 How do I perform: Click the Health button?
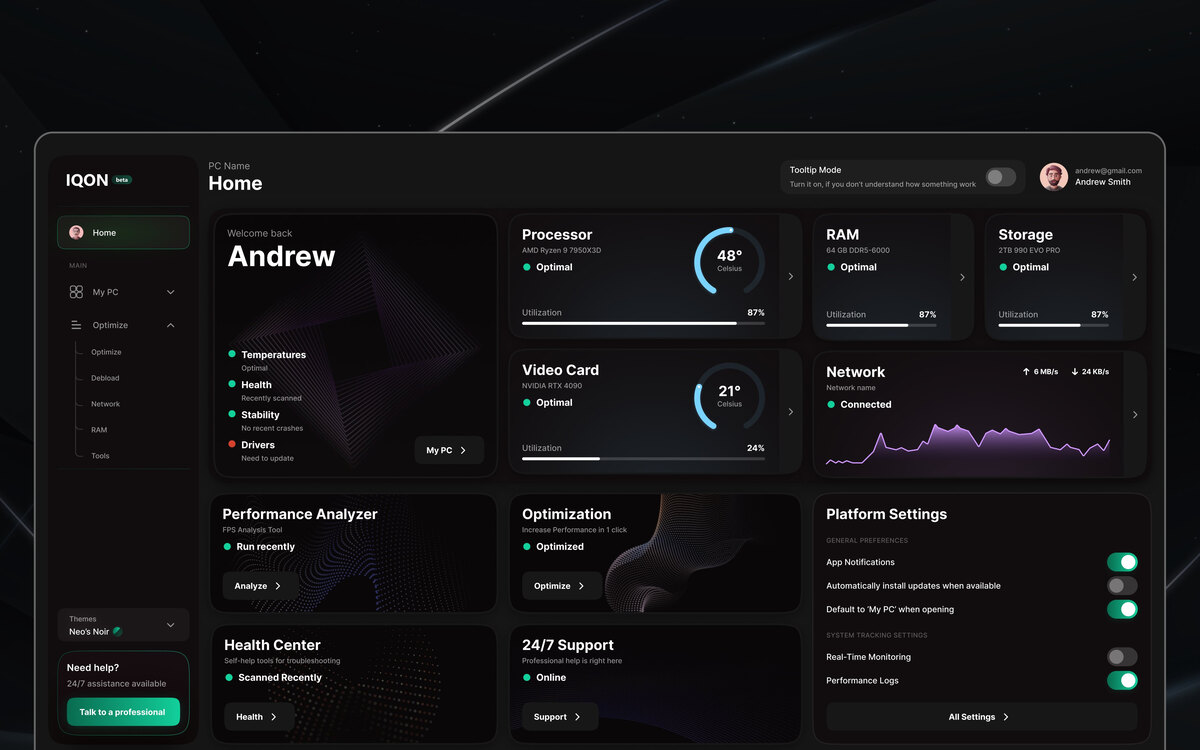259,716
